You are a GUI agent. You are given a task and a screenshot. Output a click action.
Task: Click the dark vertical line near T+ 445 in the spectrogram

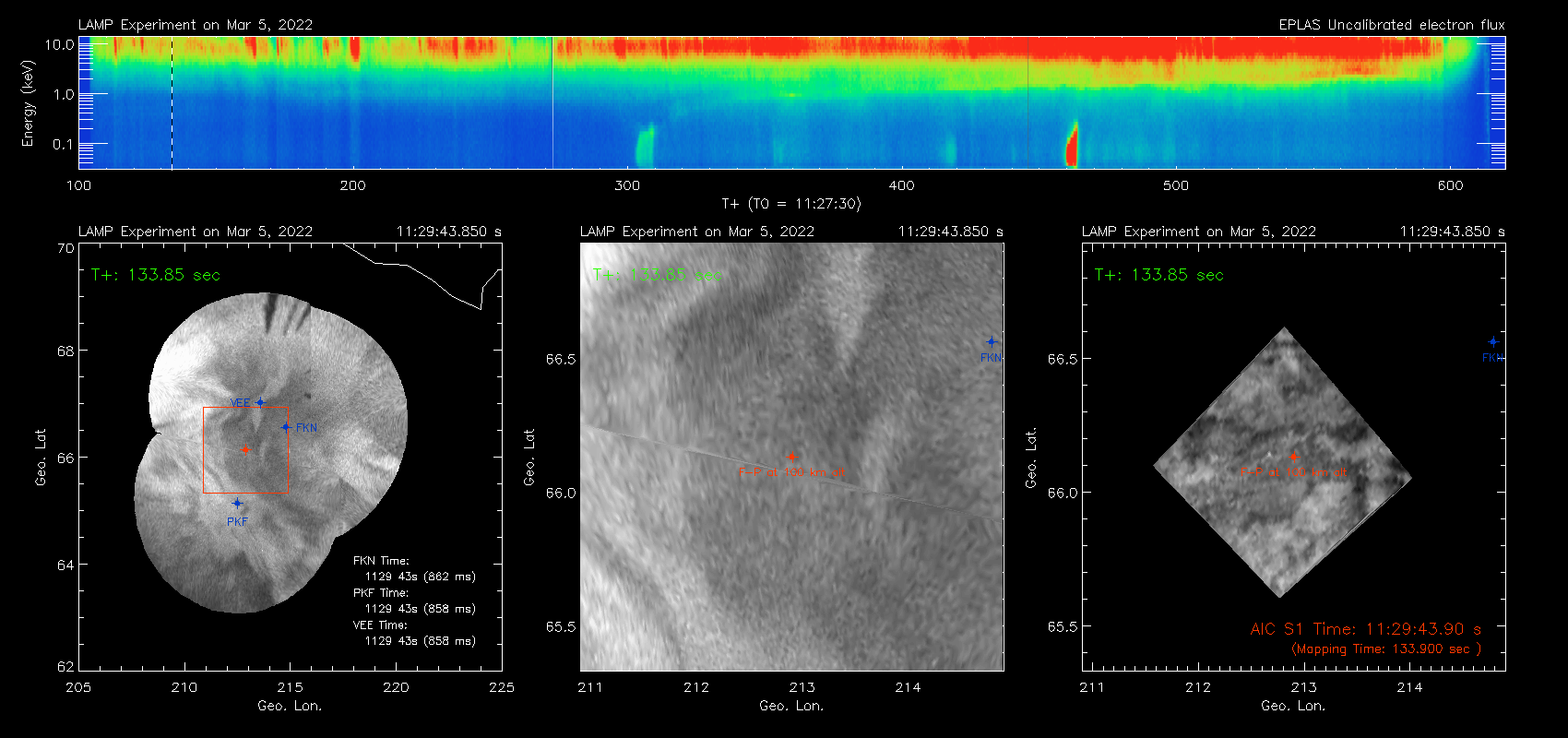(x=1028, y=102)
